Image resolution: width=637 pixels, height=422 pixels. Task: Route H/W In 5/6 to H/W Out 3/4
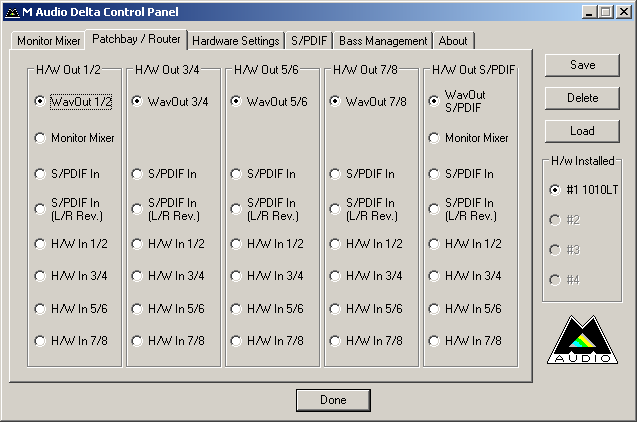coord(138,309)
